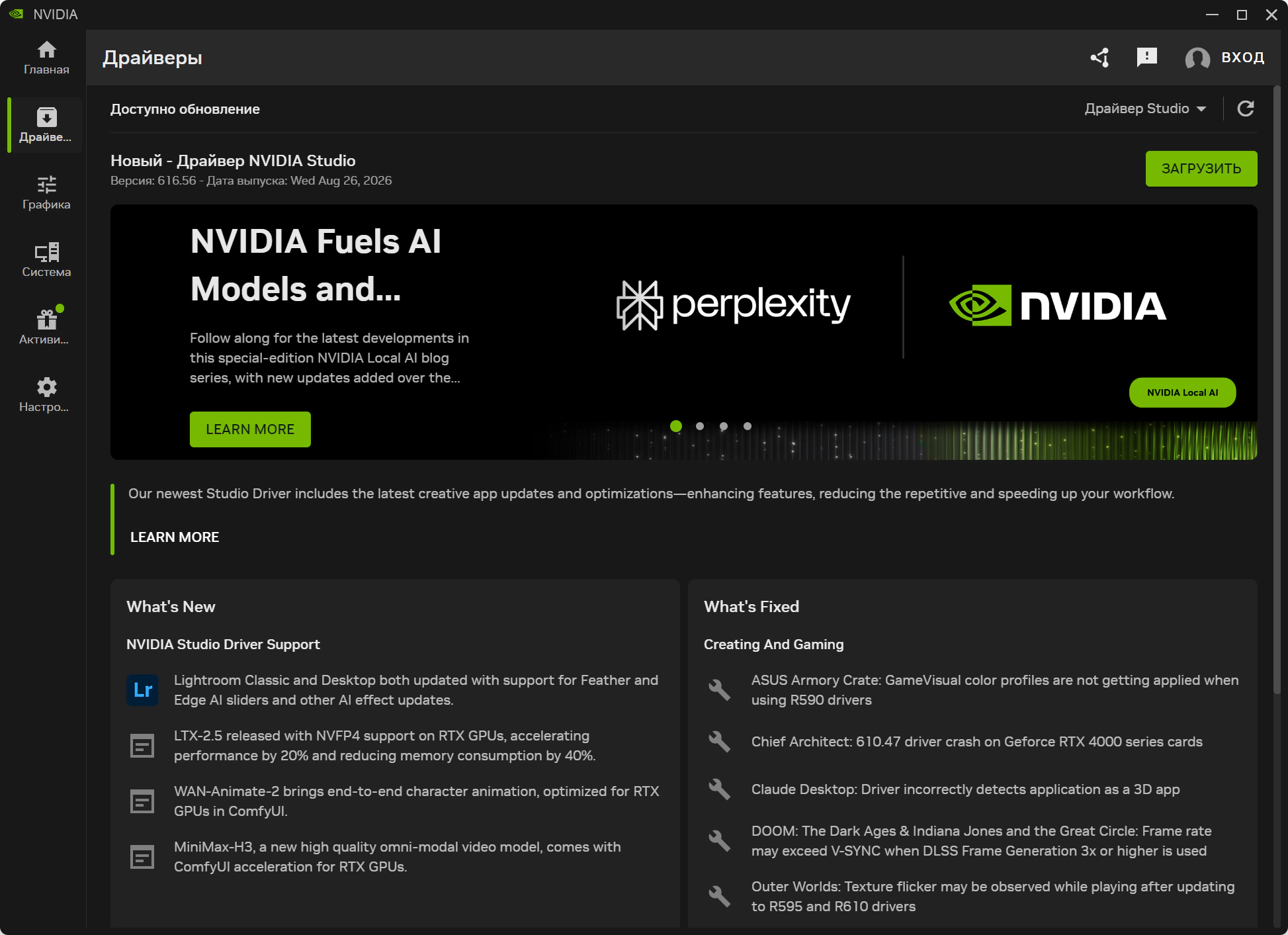Select the Драйверы sidebar tab
Viewport: 1288px width, 935px height.
[x=46, y=125]
